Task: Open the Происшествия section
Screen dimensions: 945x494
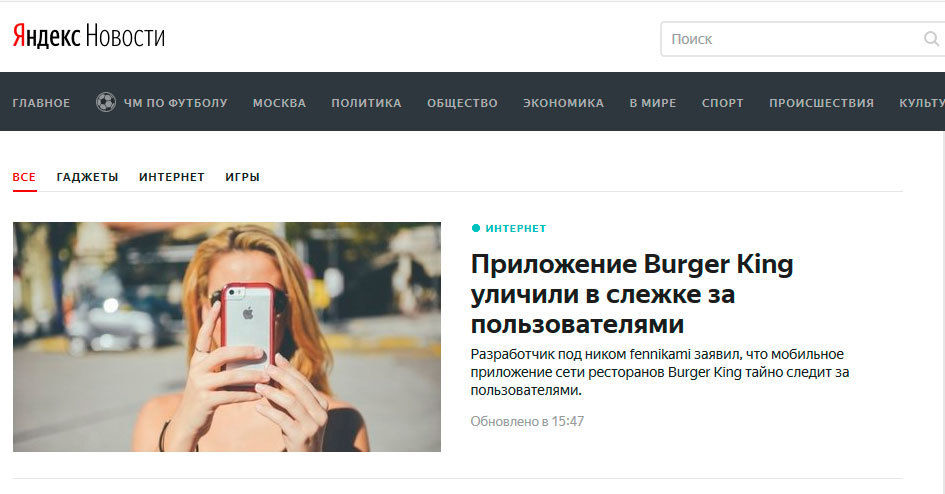Action: point(821,103)
